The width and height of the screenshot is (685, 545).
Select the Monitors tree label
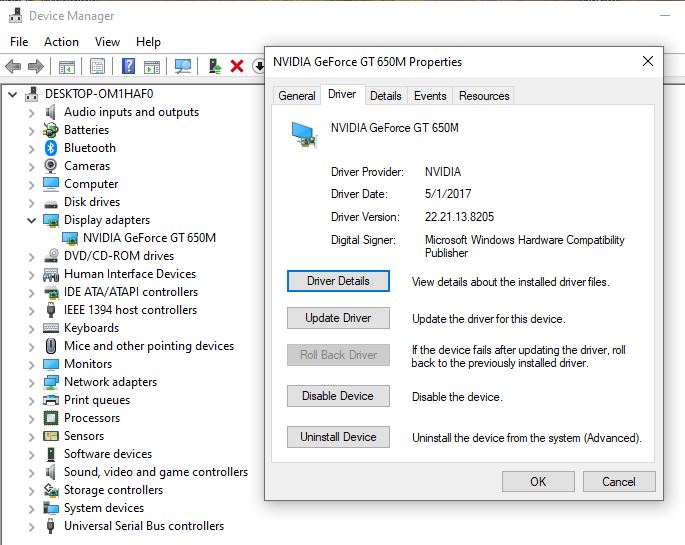point(88,364)
